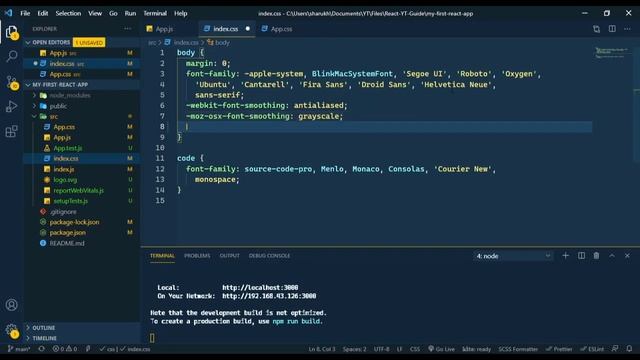Switch to the App.js editor tab
The width and height of the screenshot is (640, 360).
click(164, 29)
